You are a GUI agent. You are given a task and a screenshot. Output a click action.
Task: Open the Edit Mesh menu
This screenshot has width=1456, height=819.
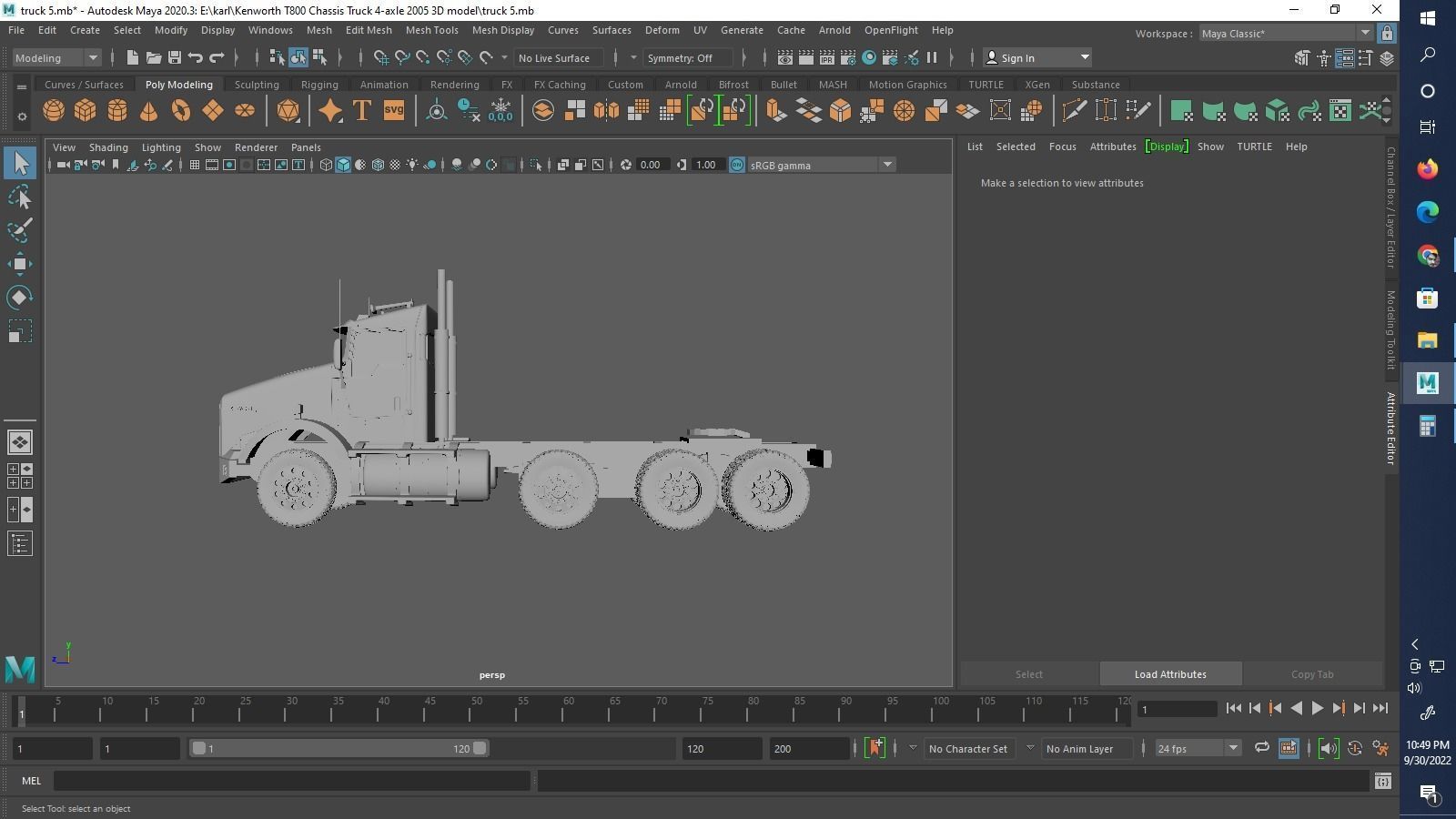[x=369, y=30]
